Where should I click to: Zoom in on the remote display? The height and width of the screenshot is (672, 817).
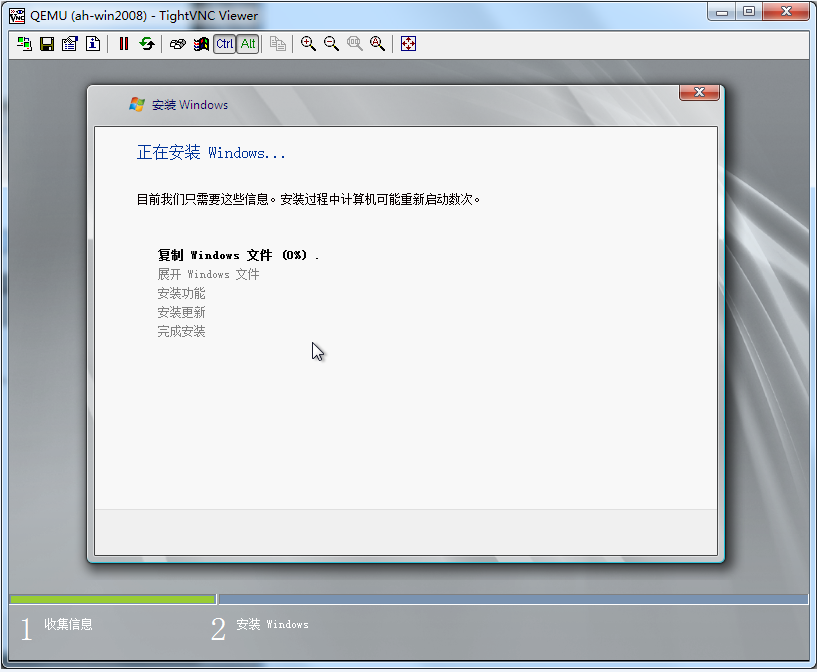pyautogui.click(x=309, y=44)
